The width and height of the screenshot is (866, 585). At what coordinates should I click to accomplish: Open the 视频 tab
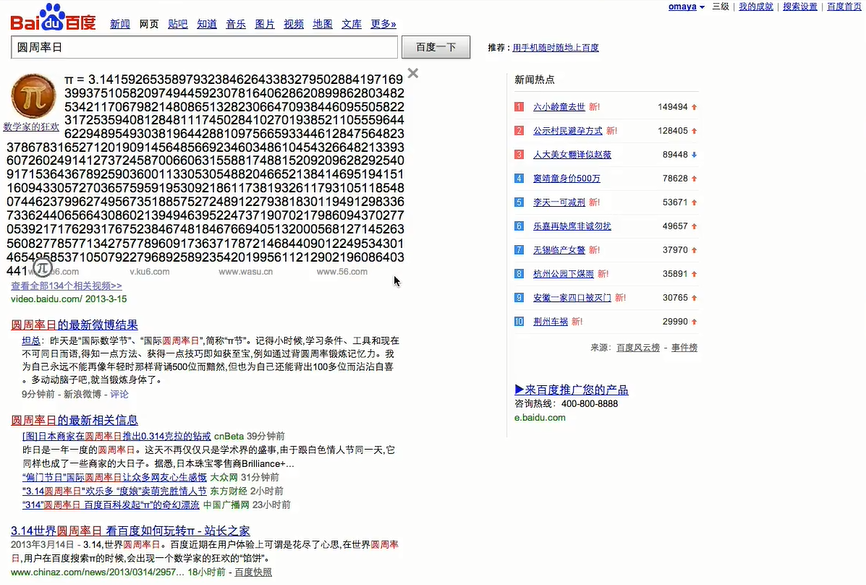(294, 24)
